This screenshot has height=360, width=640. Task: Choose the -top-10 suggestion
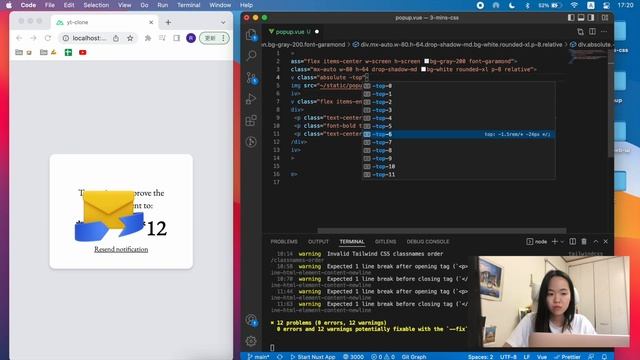tap(458, 167)
